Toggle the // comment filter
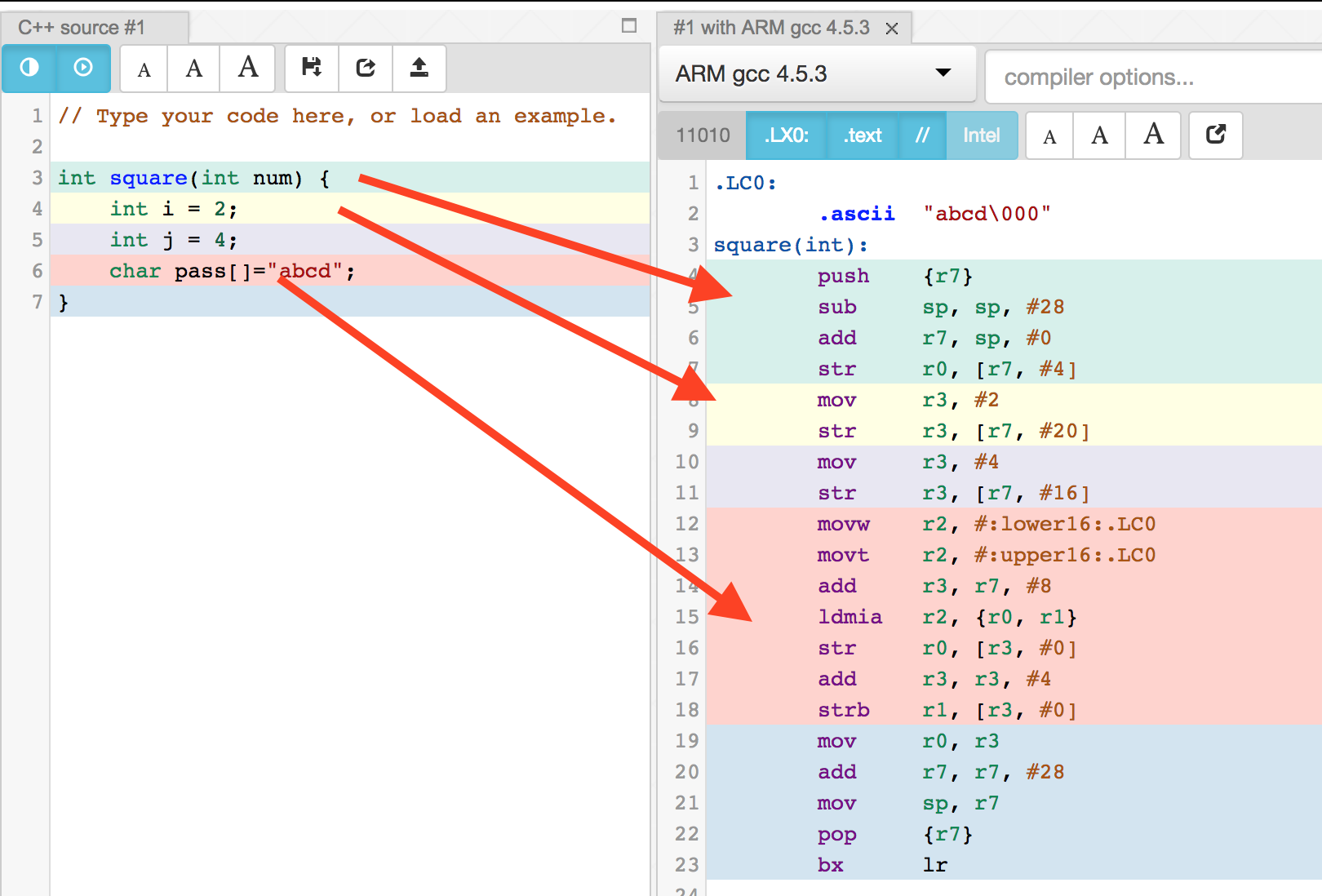The width and height of the screenshot is (1322, 896). pyautogui.click(x=922, y=135)
